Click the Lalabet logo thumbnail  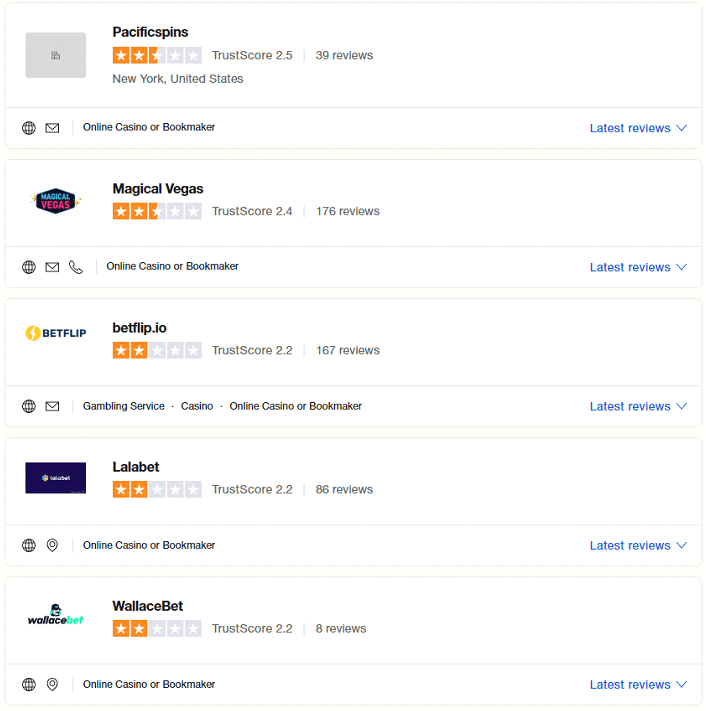click(55, 478)
